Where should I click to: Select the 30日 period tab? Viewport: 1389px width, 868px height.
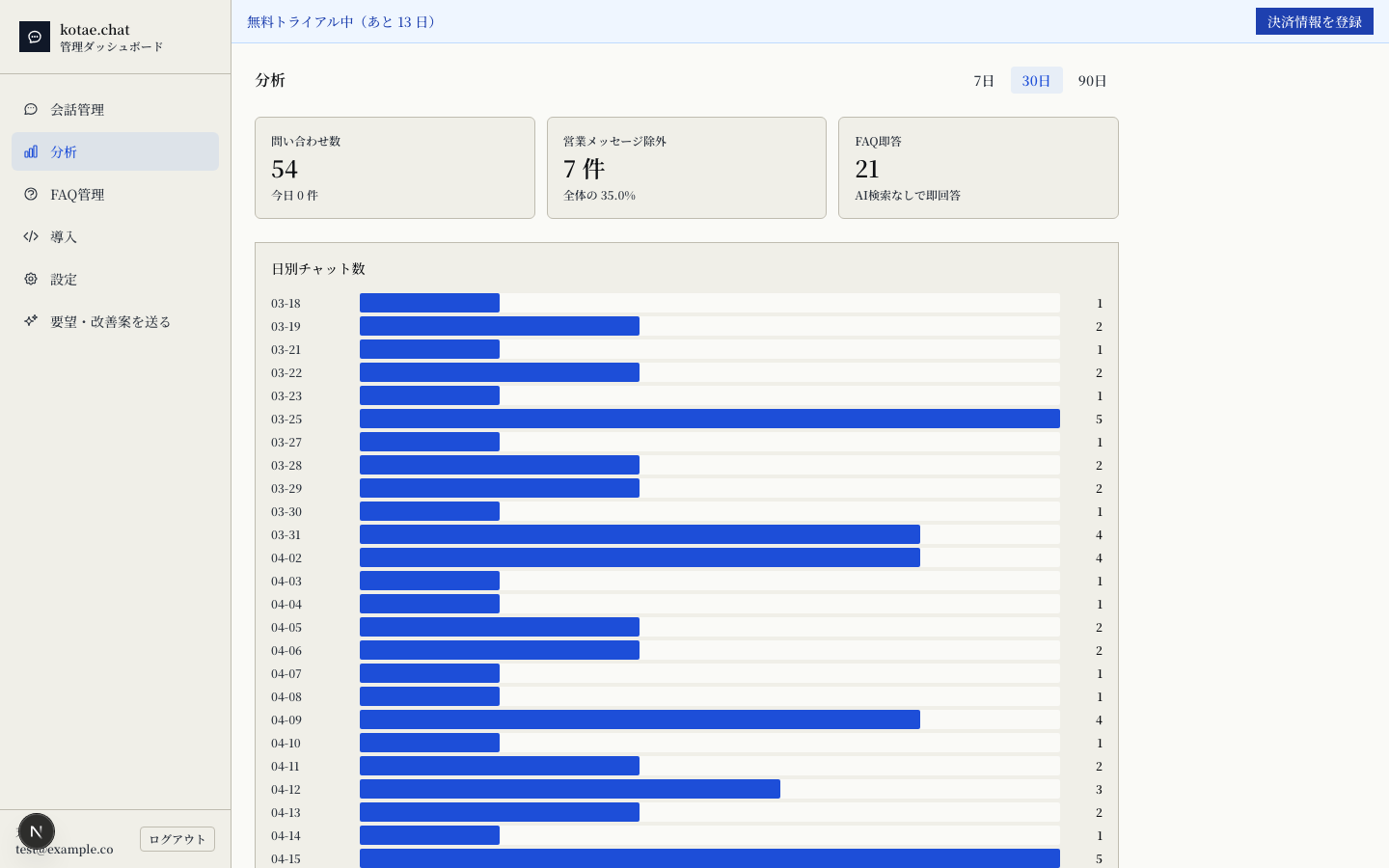pyautogui.click(x=1036, y=80)
